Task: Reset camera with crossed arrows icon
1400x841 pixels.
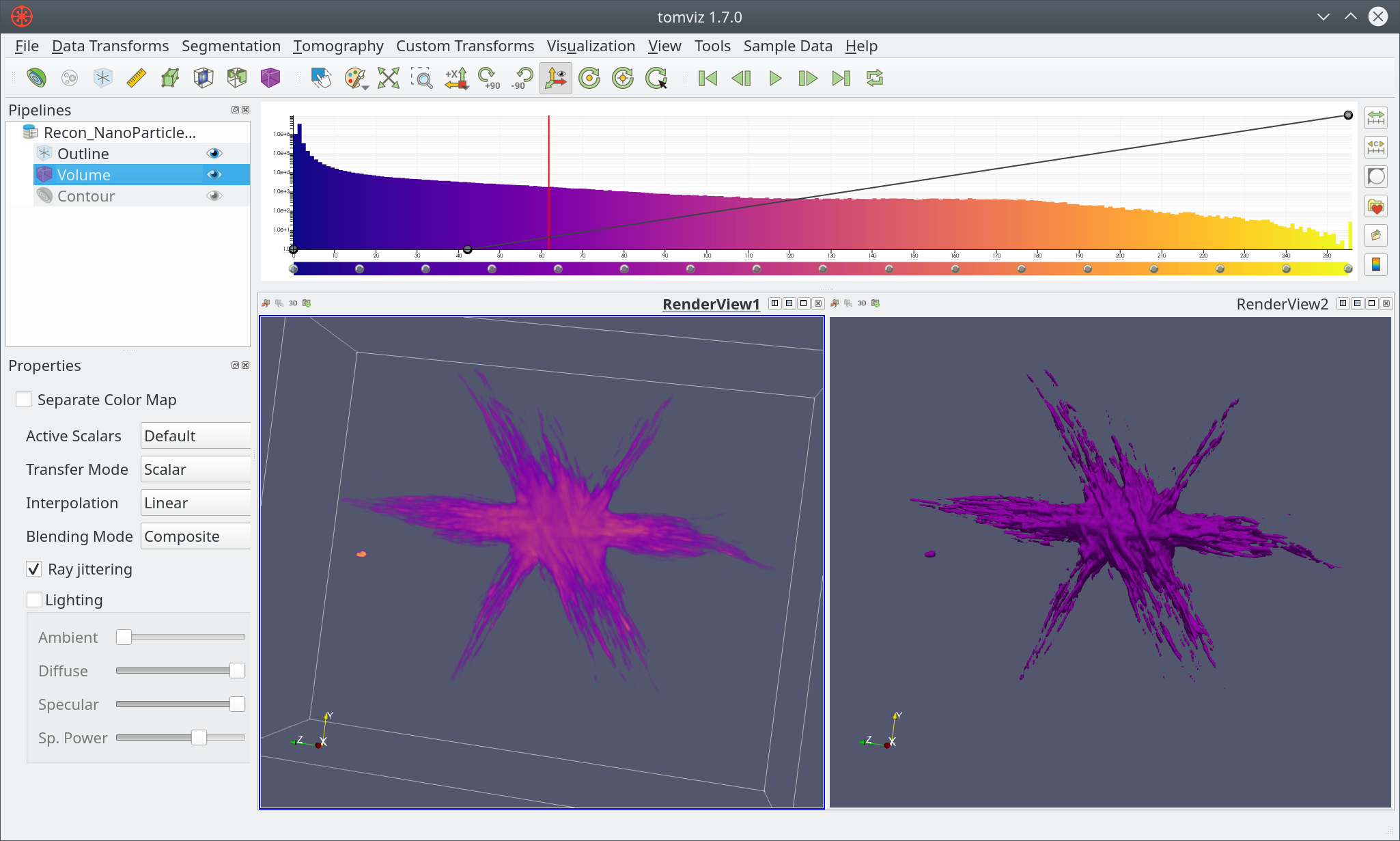Action: (389, 78)
